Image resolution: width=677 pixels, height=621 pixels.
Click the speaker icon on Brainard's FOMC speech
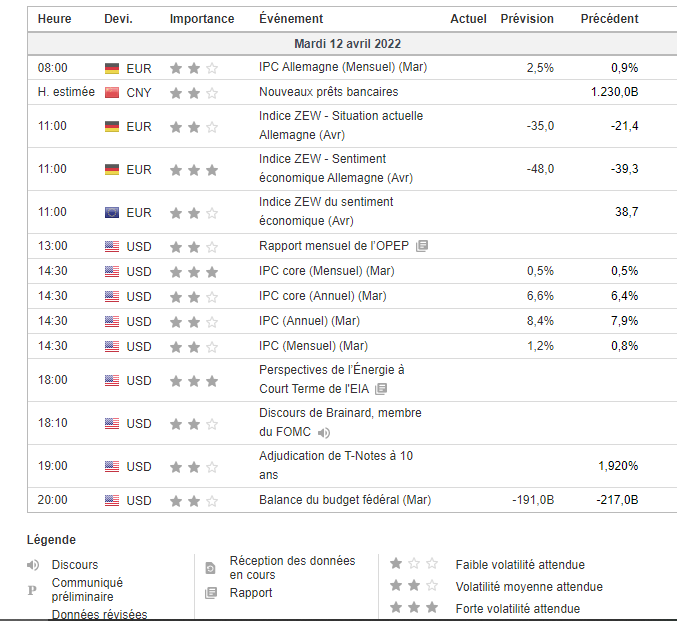323,433
